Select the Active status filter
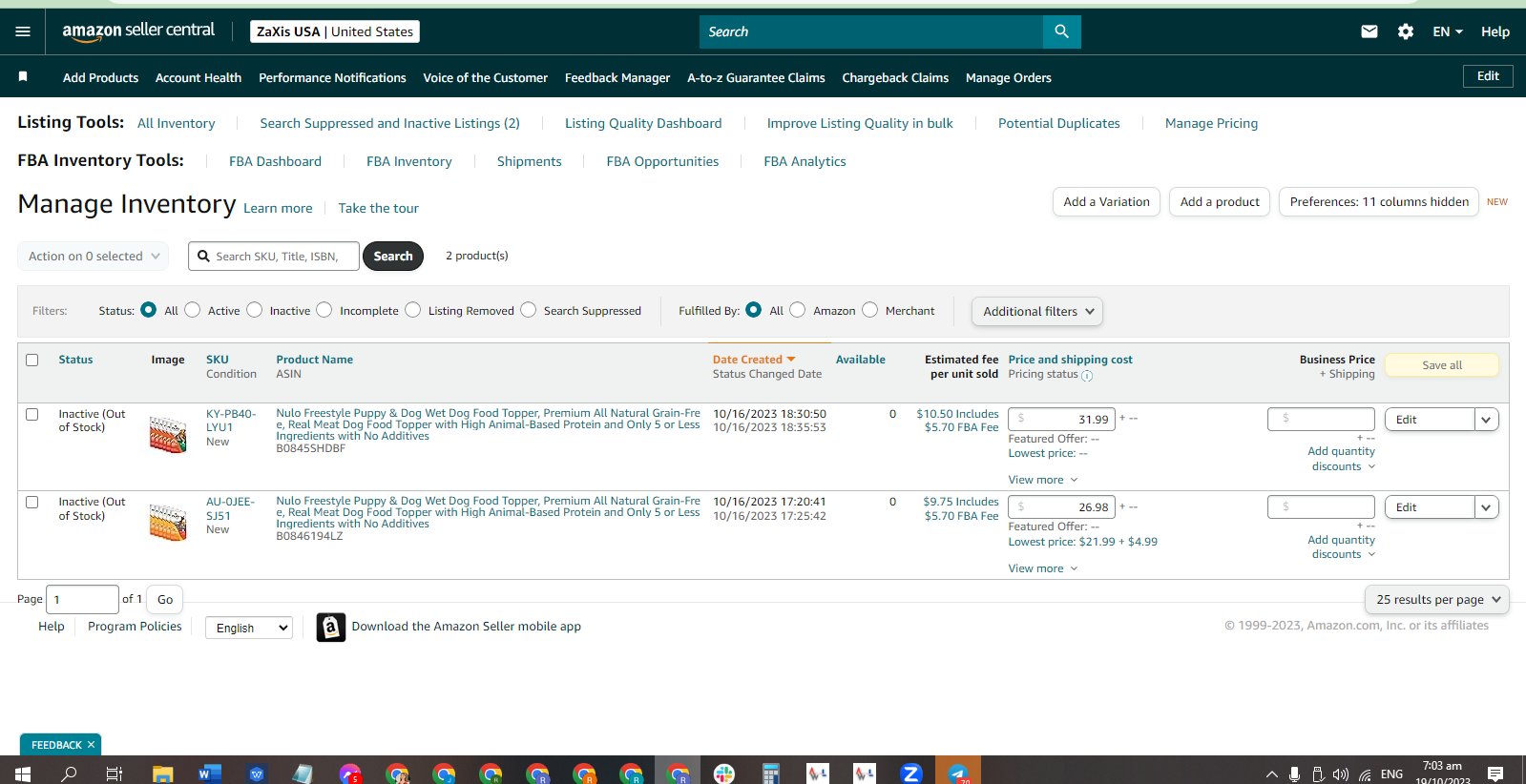The width and height of the screenshot is (1526, 784). coord(193,310)
